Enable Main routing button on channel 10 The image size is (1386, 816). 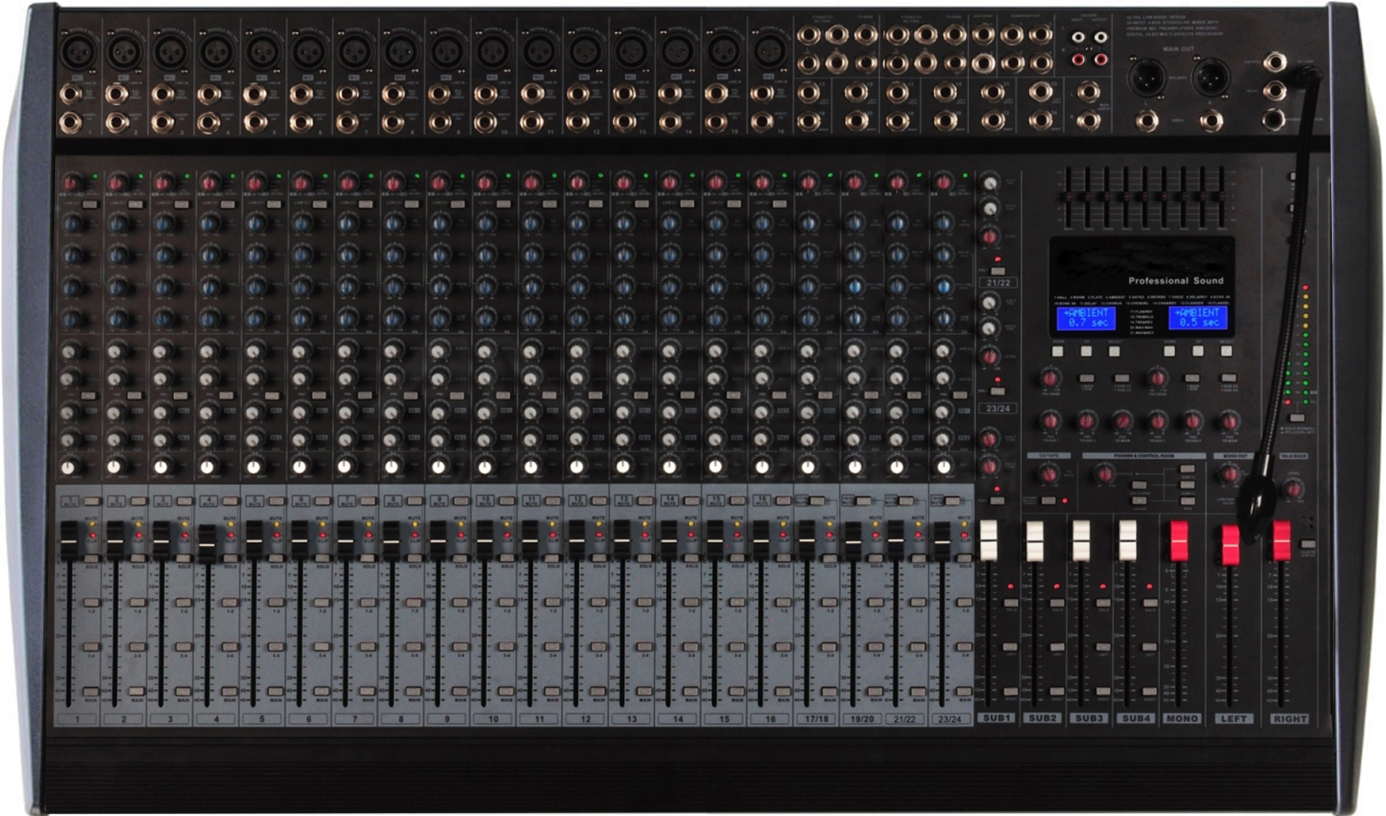click(505, 692)
